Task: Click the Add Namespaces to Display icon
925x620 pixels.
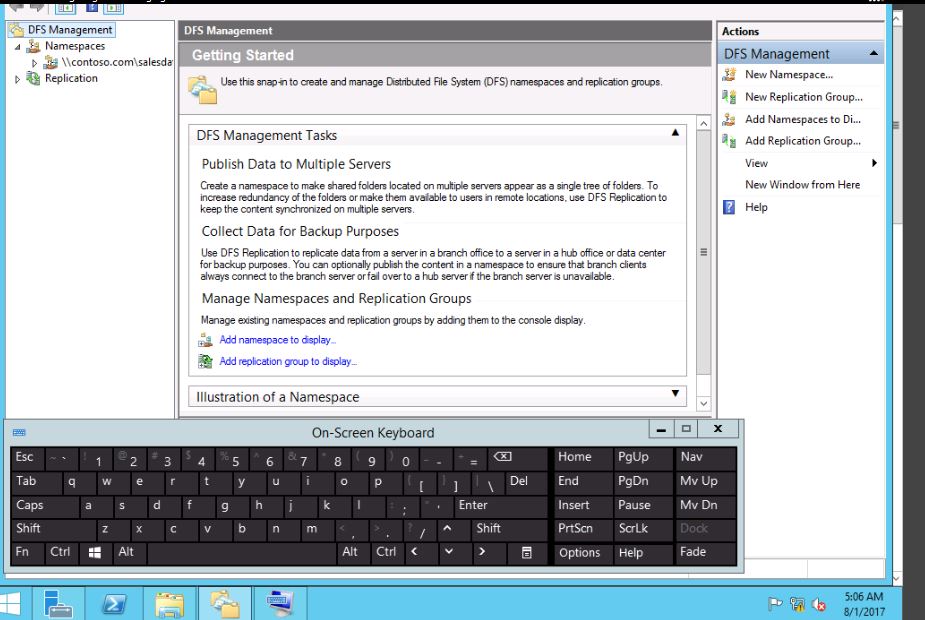Action: coord(729,119)
